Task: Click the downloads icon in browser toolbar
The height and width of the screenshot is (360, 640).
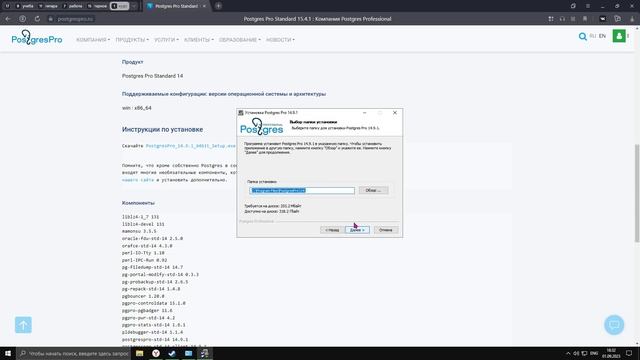Action: tap(632, 19)
